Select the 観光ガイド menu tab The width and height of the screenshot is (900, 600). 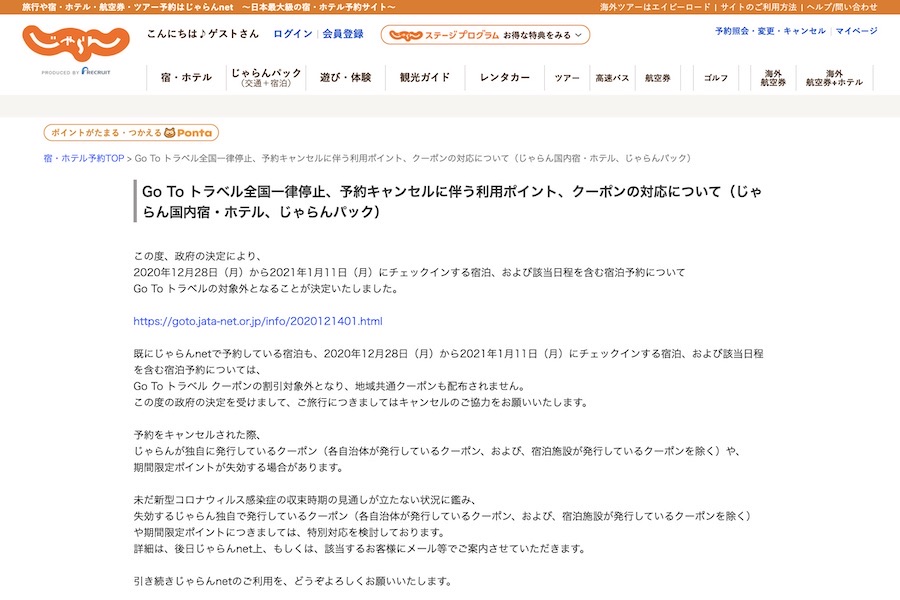pyautogui.click(x=425, y=78)
